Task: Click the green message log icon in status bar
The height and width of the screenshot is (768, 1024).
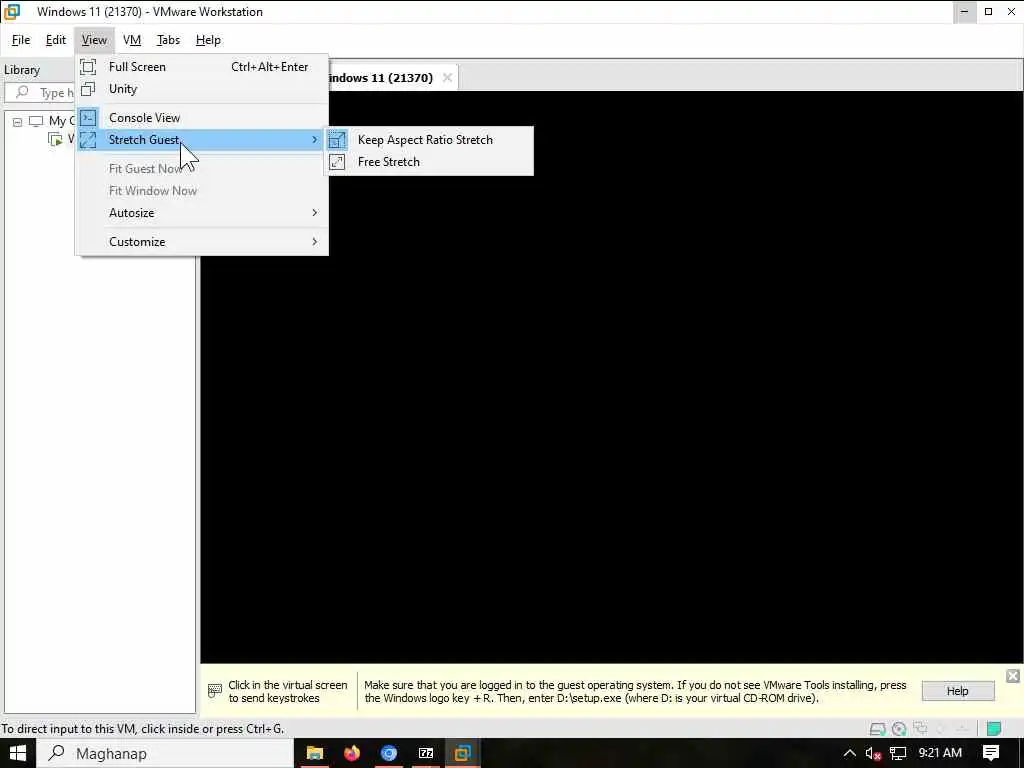Action: coord(994,729)
